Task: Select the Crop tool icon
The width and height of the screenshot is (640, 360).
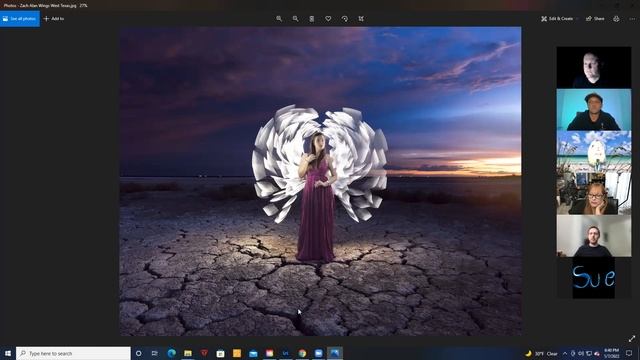Action: click(x=361, y=19)
